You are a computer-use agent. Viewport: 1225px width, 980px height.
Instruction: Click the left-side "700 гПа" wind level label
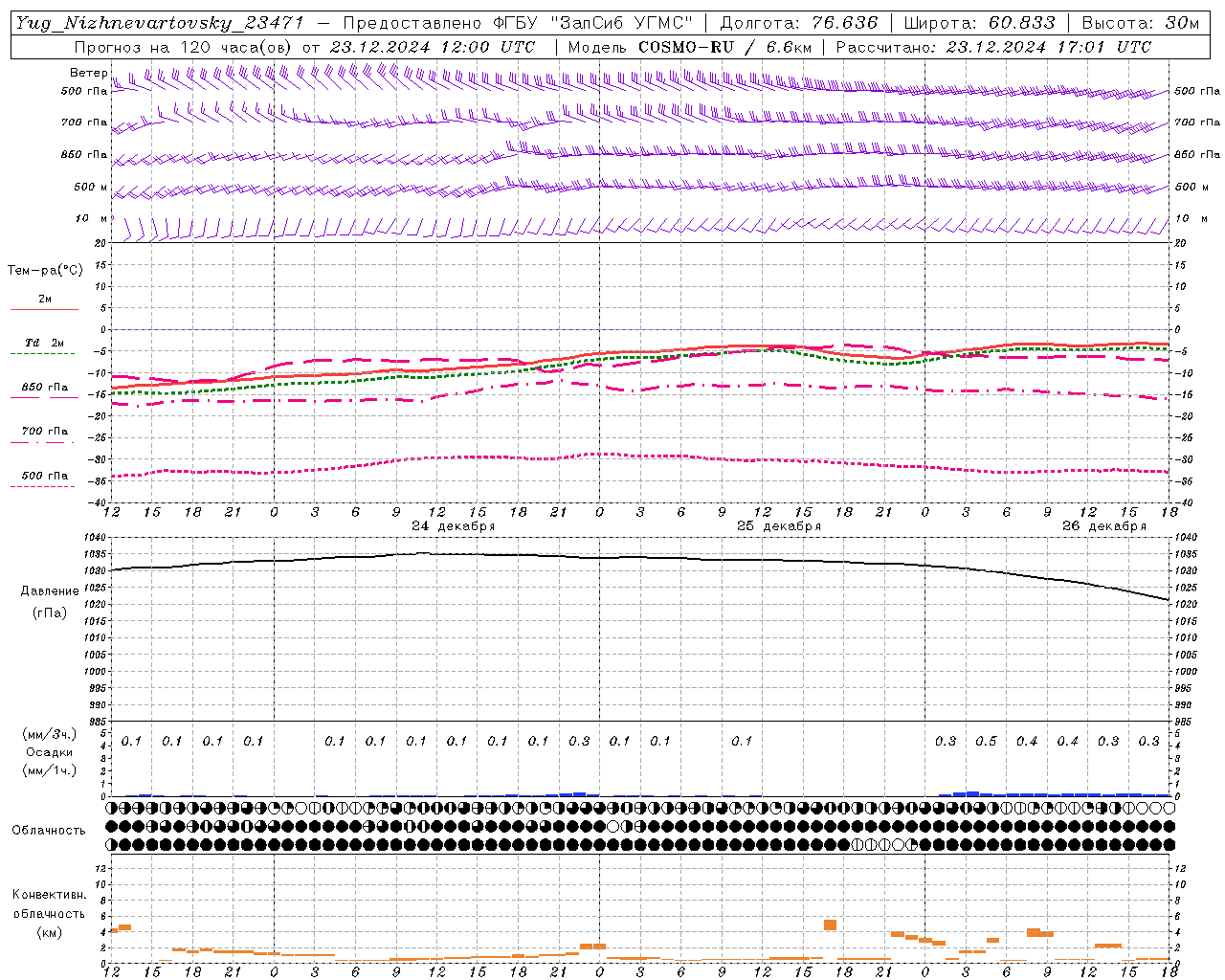(x=84, y=122)
